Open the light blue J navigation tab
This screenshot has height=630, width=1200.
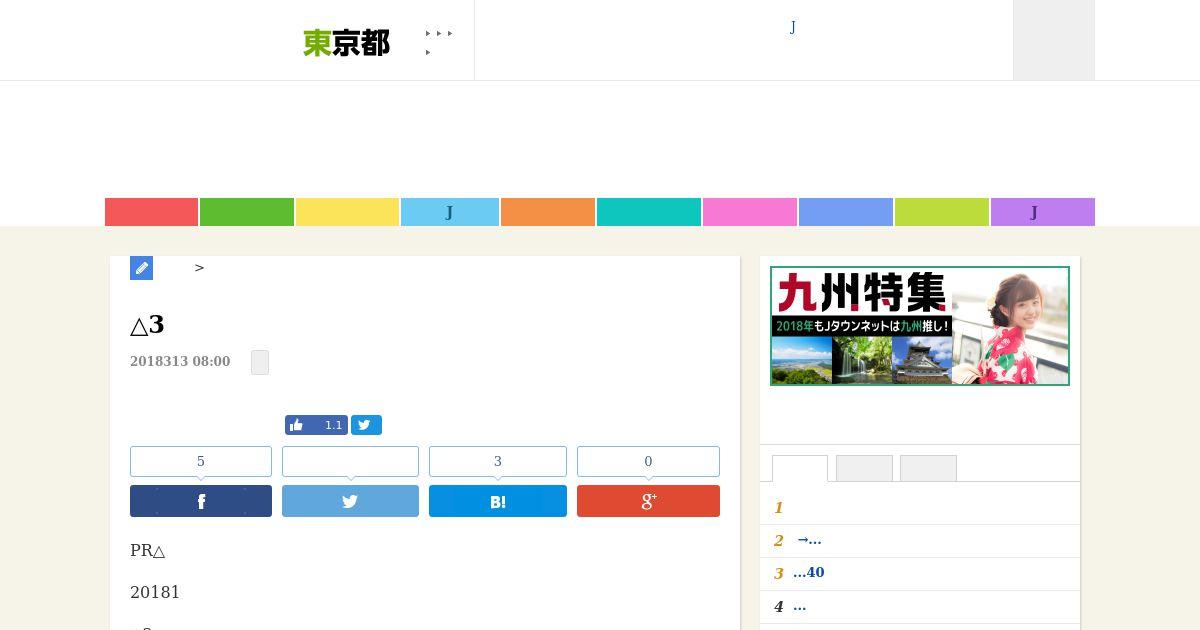click(x=450, y=212)
